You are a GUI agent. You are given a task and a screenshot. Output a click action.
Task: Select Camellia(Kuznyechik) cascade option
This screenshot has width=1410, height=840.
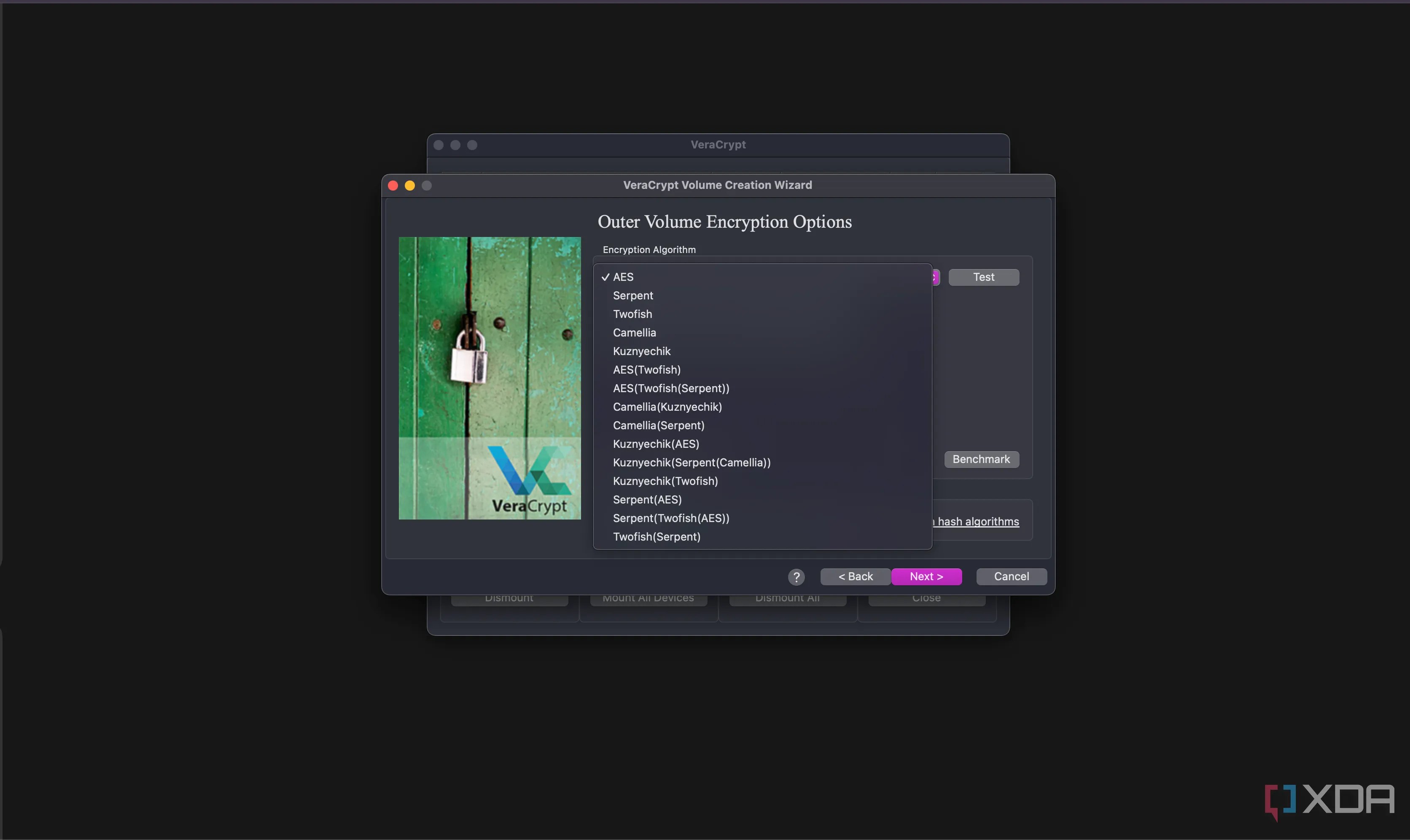pyautogui.click(x=667, y=407)
